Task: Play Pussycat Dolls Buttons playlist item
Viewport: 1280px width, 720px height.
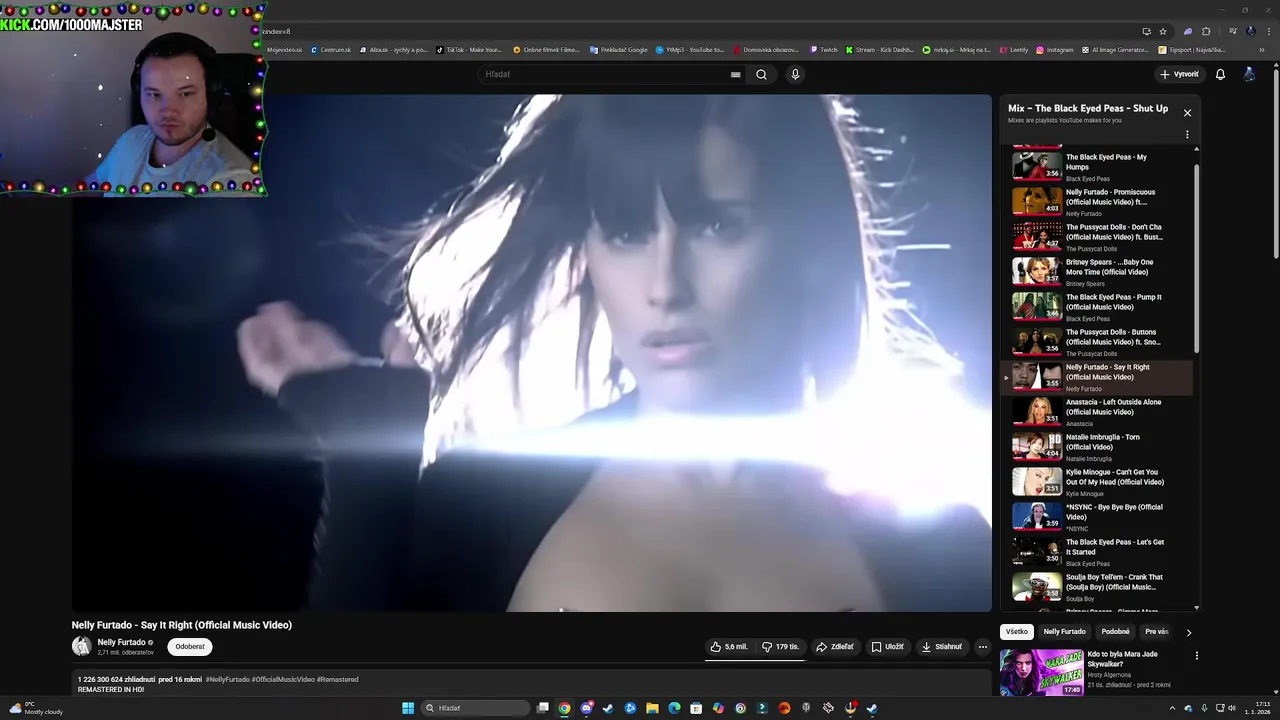Action: (x=1097, y=341)
